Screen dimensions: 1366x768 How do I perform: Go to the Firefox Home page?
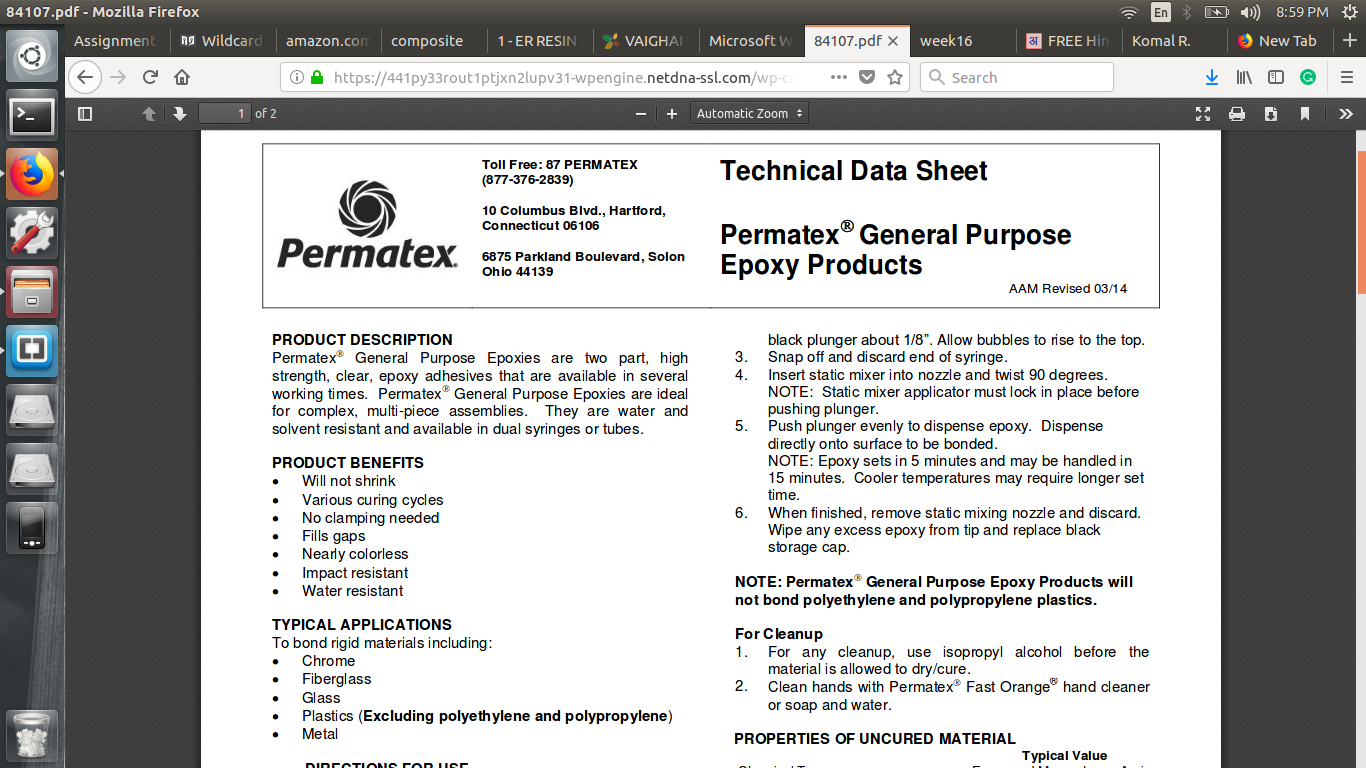(x=182, y=77)
